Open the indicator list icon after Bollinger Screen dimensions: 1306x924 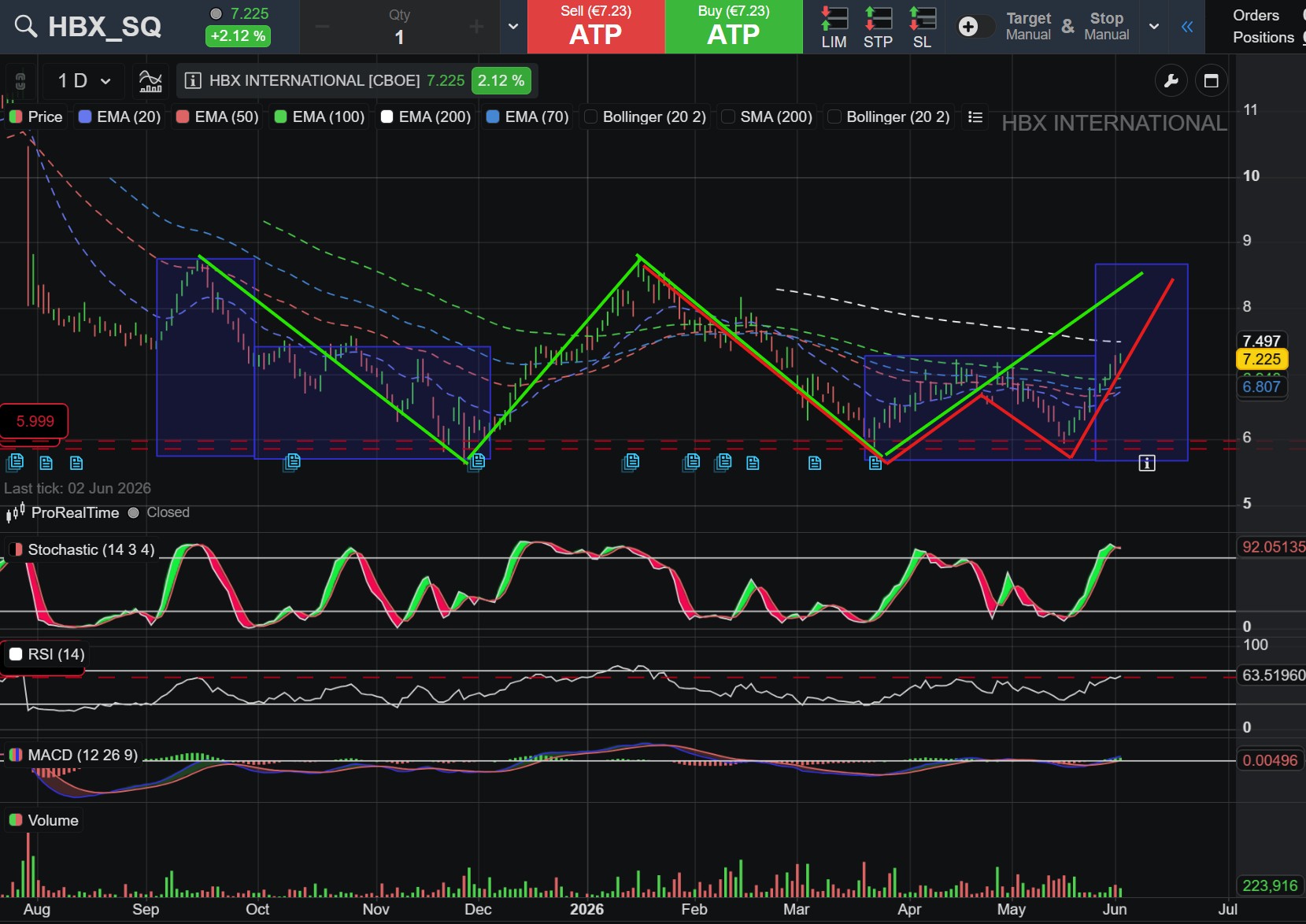pos(975,117)
